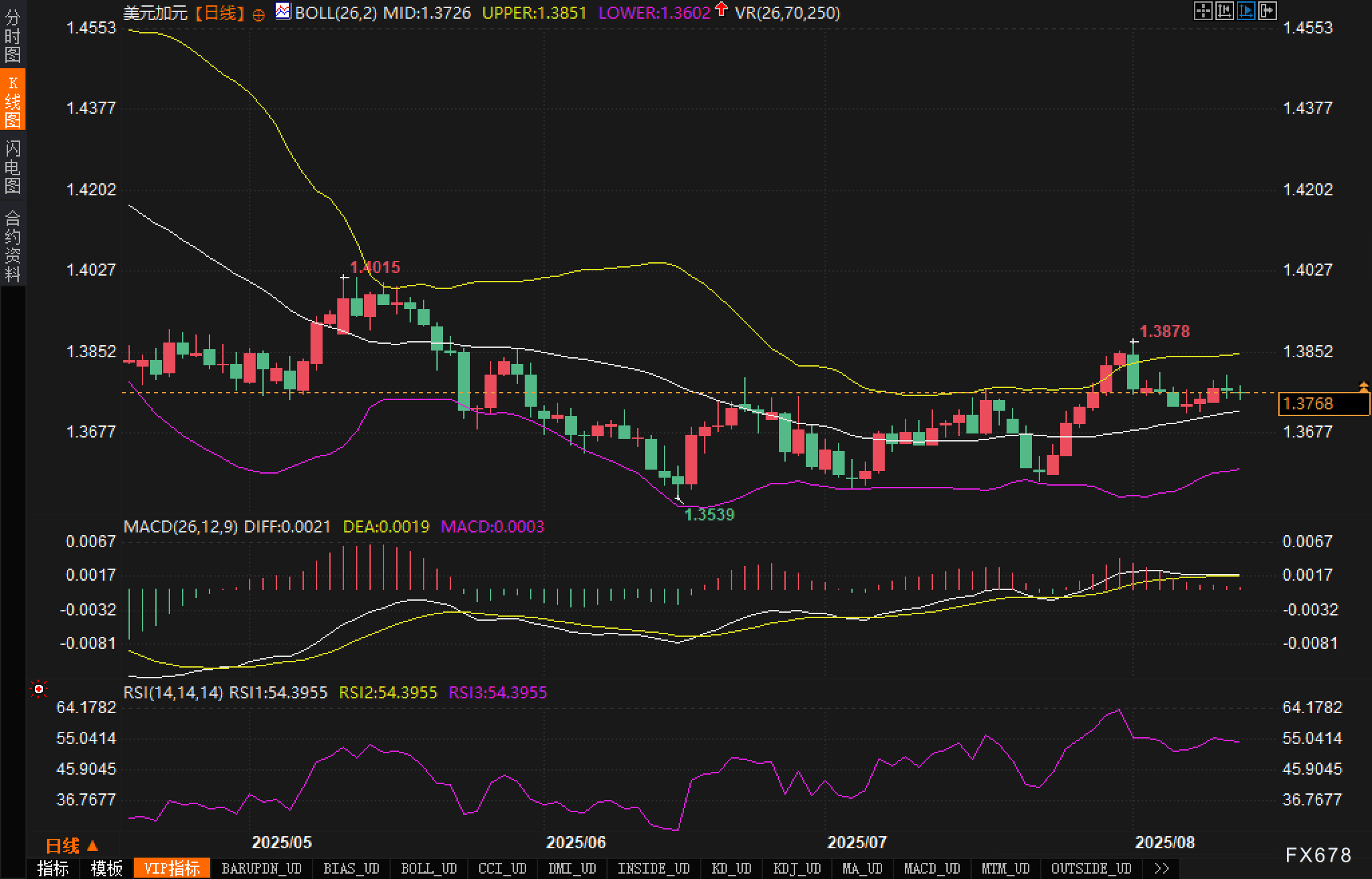Open the 闪电图 side tab
The width and height of the screenshot is (1372, 879).
(13, 167)
